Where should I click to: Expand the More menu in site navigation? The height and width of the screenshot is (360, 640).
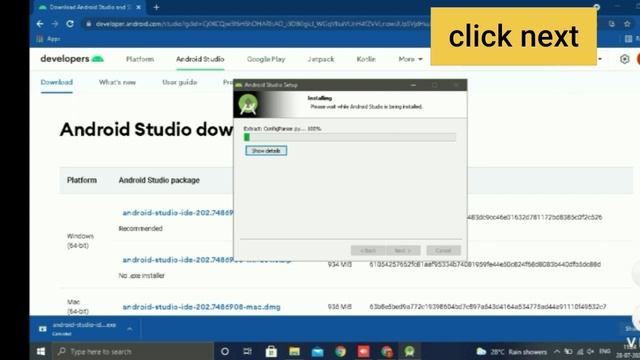pyautogui.click(x=410, y=59)
